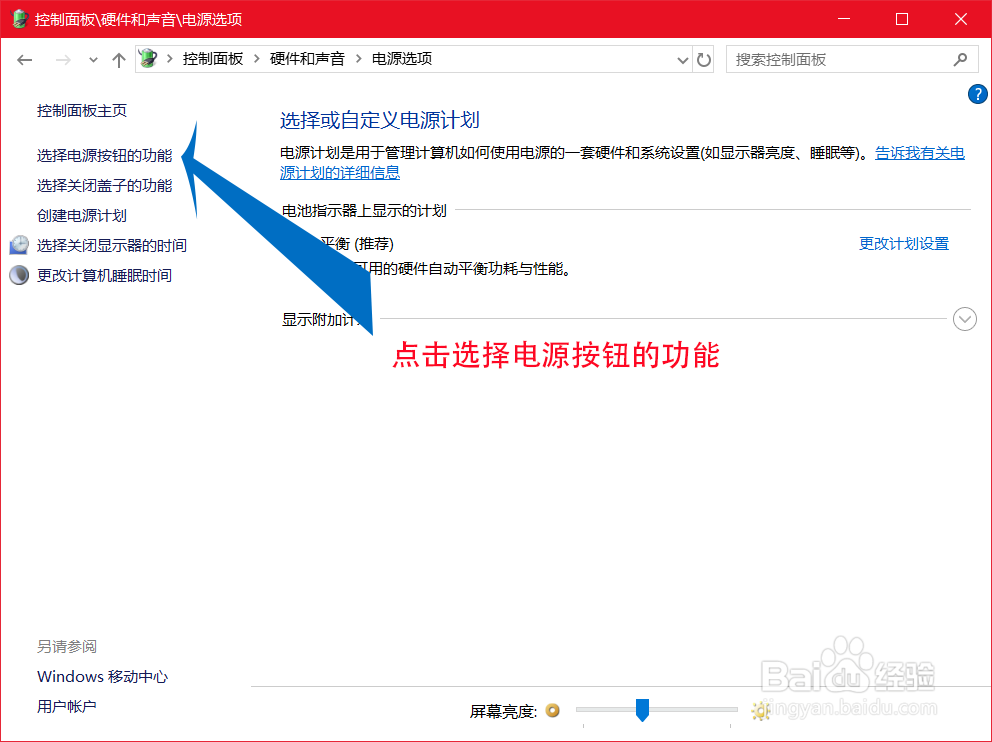Click the blue Help question mark icon

pyautogui.click(x=978, y=94)
